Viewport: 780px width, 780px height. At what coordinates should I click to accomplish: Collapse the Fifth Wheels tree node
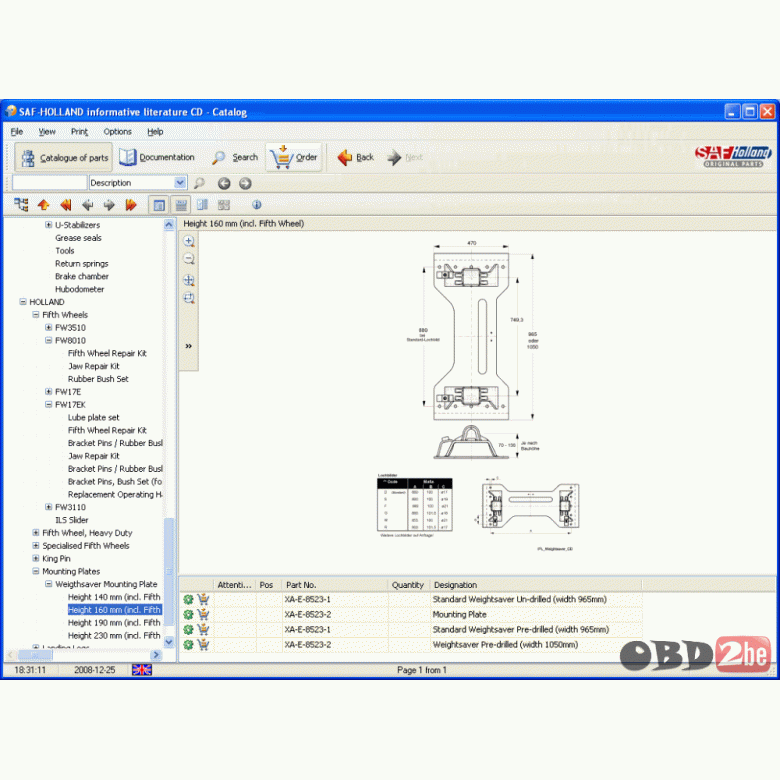(35, 315)
